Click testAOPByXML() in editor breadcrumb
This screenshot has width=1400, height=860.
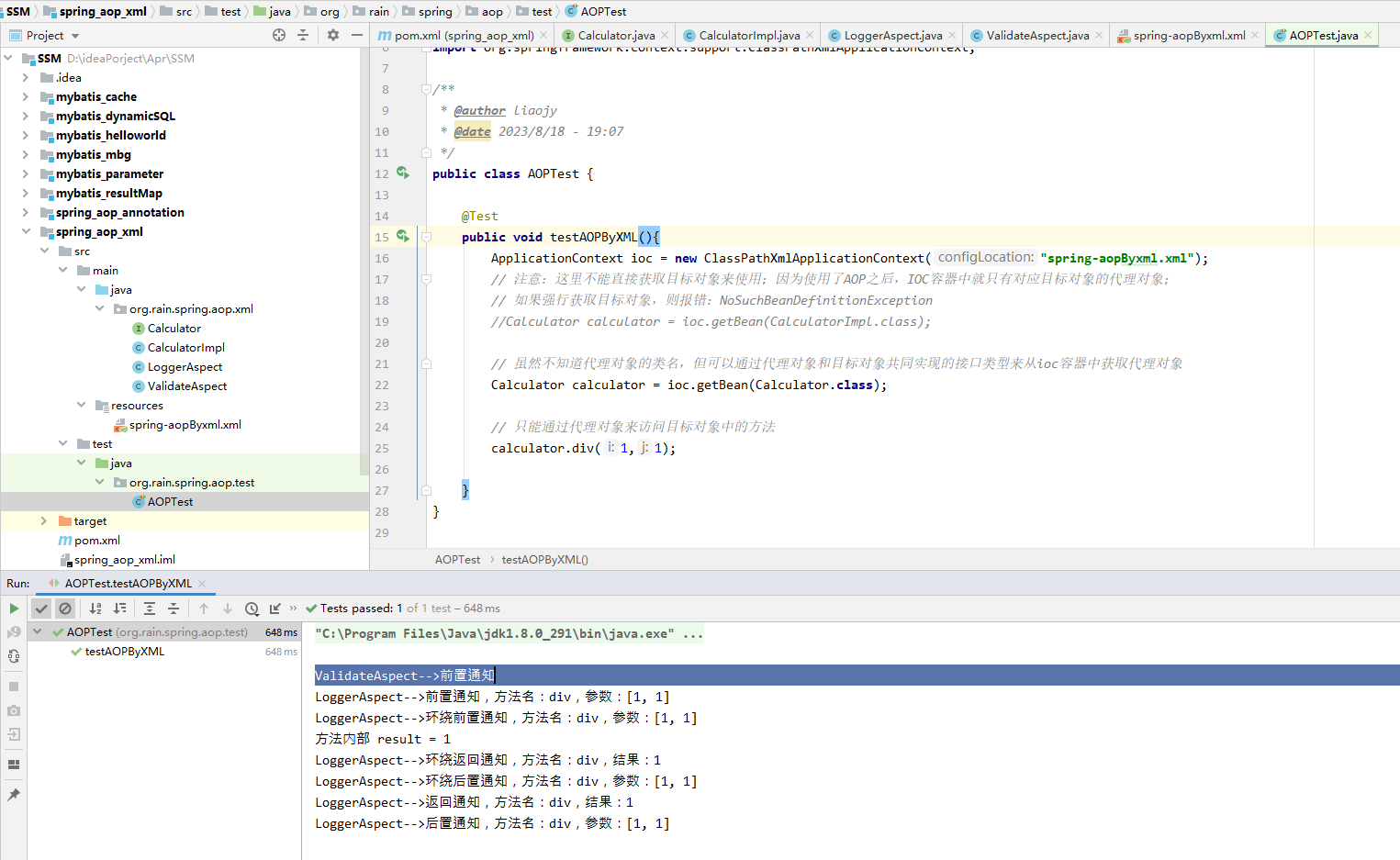point(545,560)
